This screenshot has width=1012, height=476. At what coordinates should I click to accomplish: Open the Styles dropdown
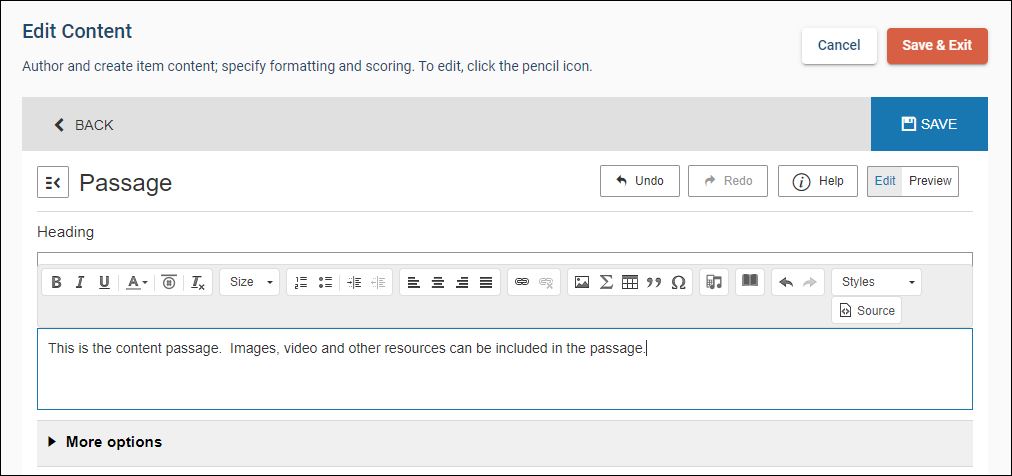876,282
